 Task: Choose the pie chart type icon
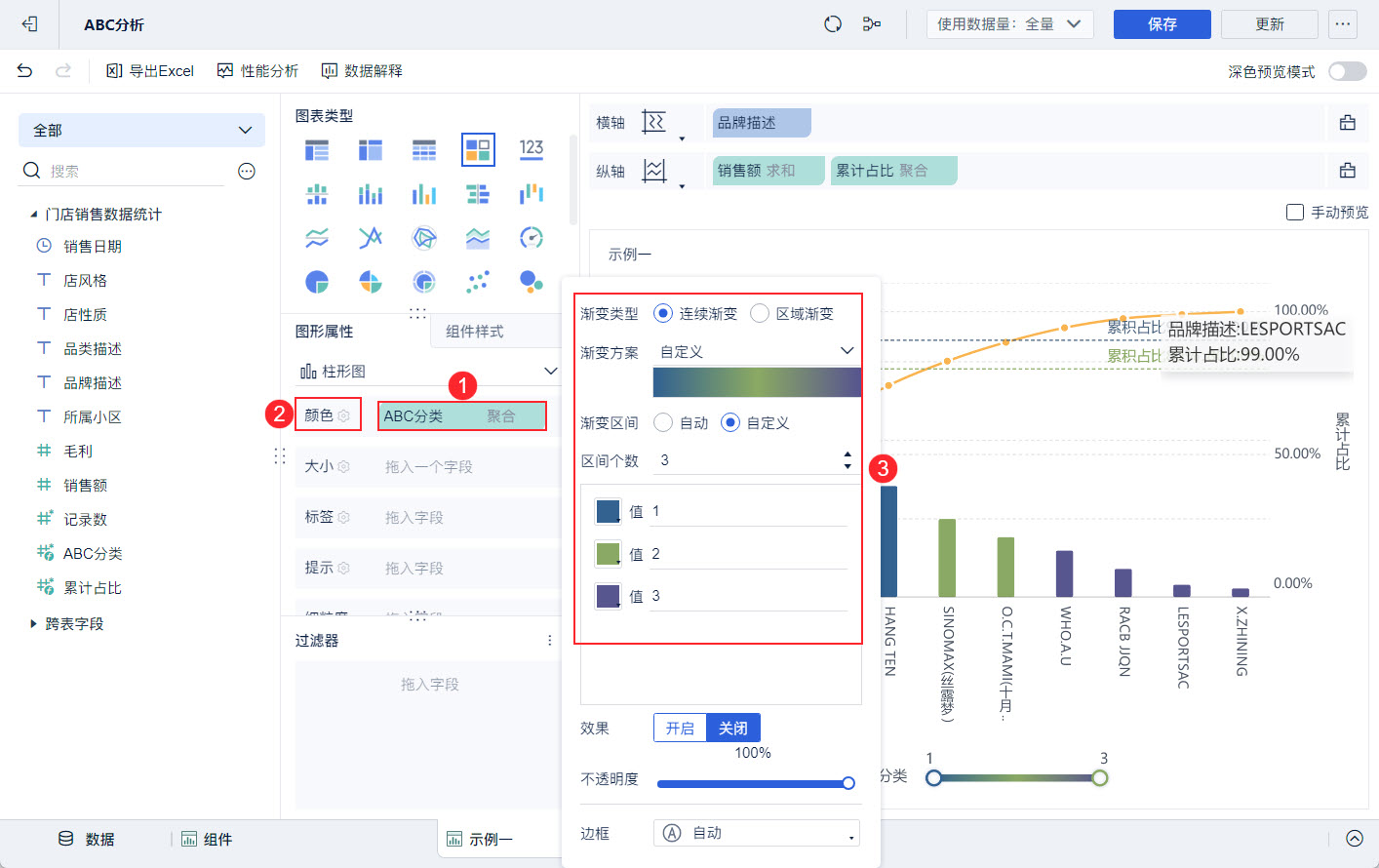tap(317, 282)
